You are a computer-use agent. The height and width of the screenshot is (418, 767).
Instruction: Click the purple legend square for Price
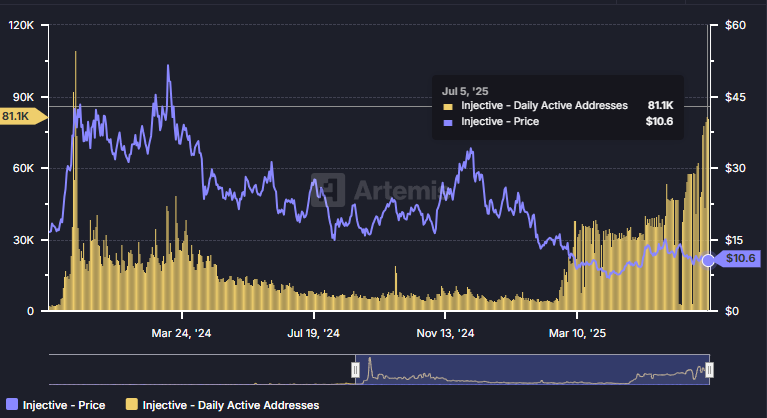click(x=11, y=405)
